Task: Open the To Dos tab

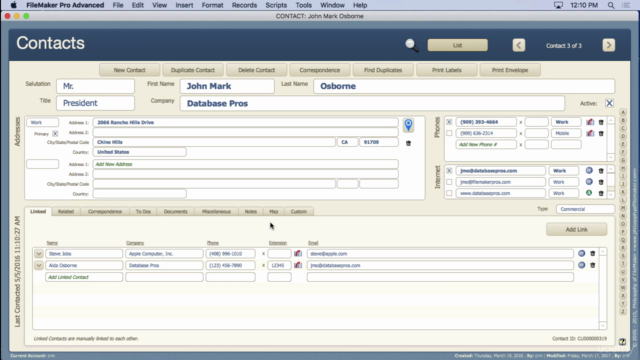Action: (143, 211)
